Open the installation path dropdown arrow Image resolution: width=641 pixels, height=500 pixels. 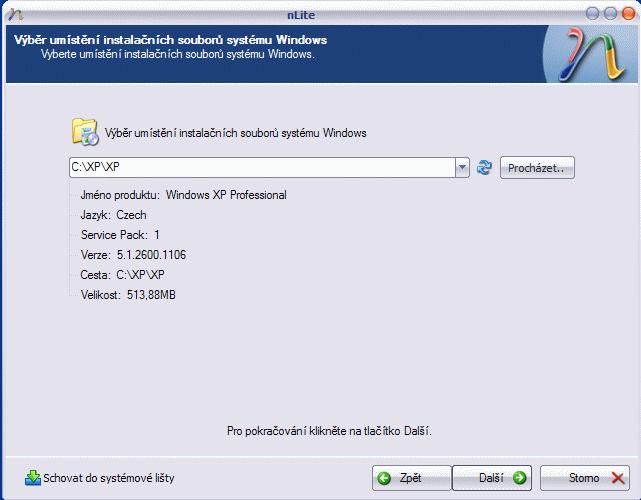(462, 168)
